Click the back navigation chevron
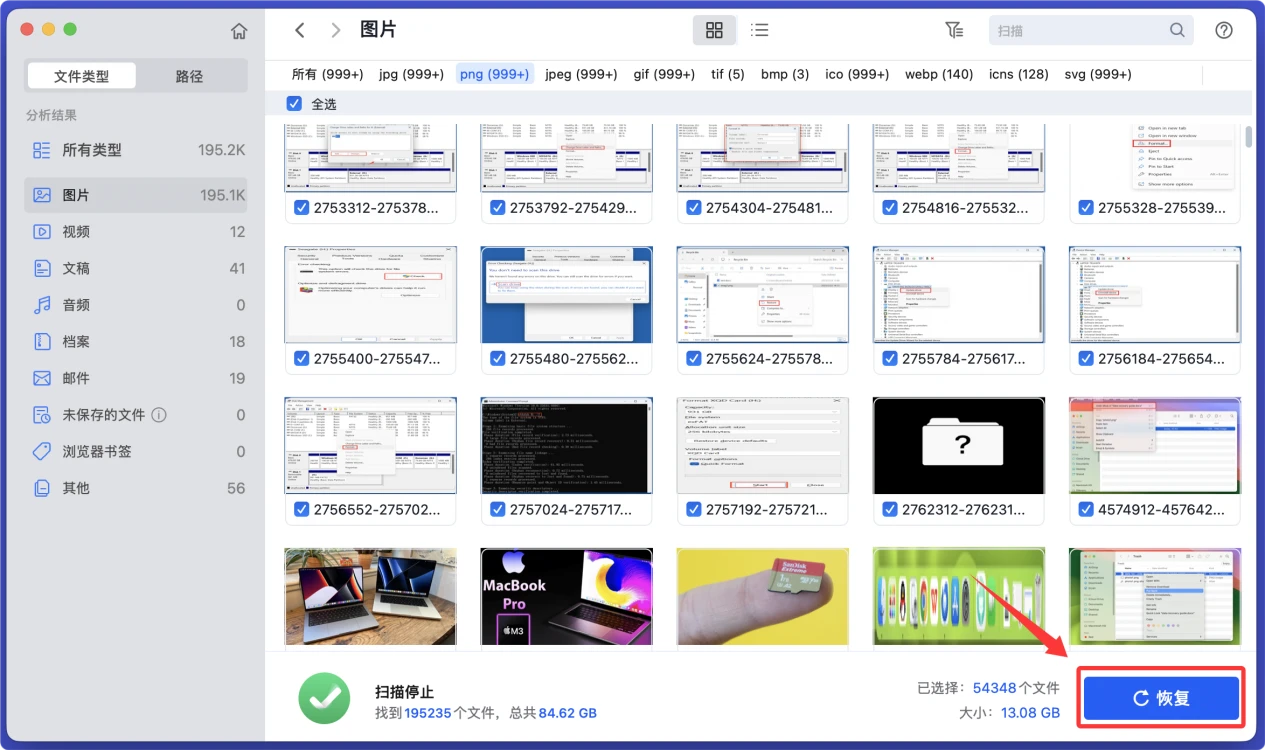The image size is (1265, 750). (299, 30)
